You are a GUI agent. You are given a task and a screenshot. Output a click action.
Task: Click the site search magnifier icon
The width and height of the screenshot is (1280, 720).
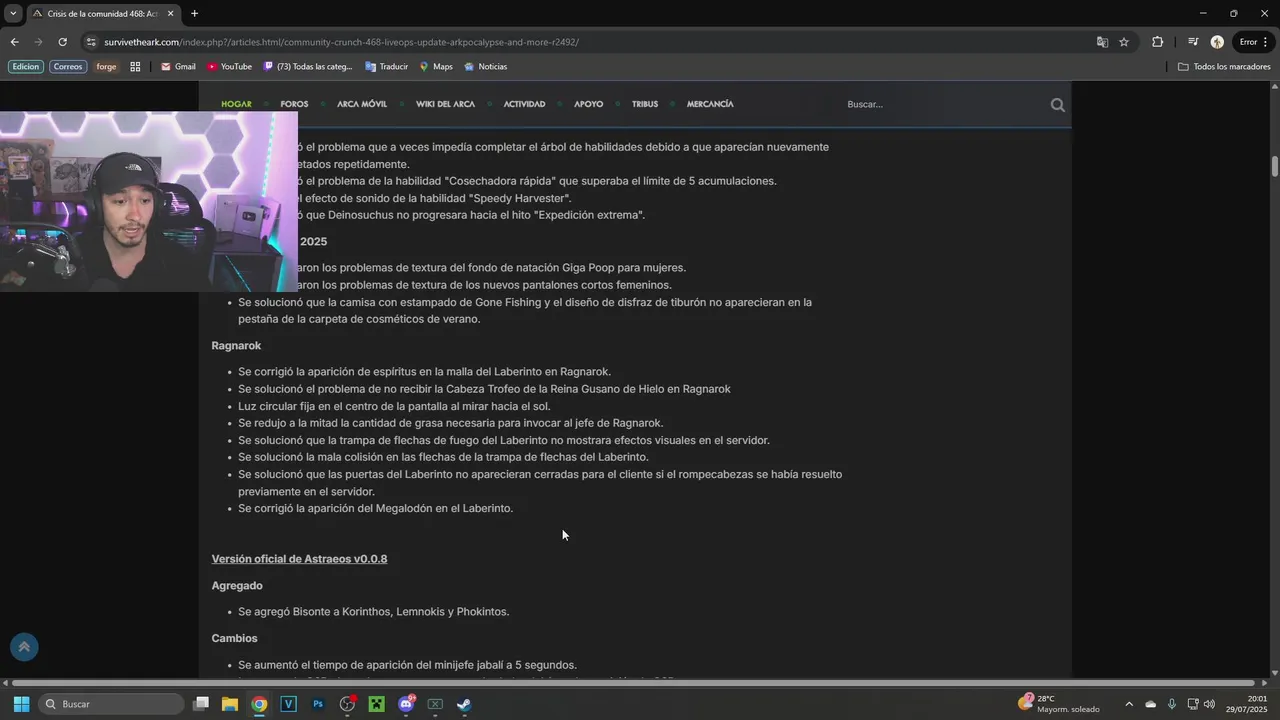coord(1057,105)
